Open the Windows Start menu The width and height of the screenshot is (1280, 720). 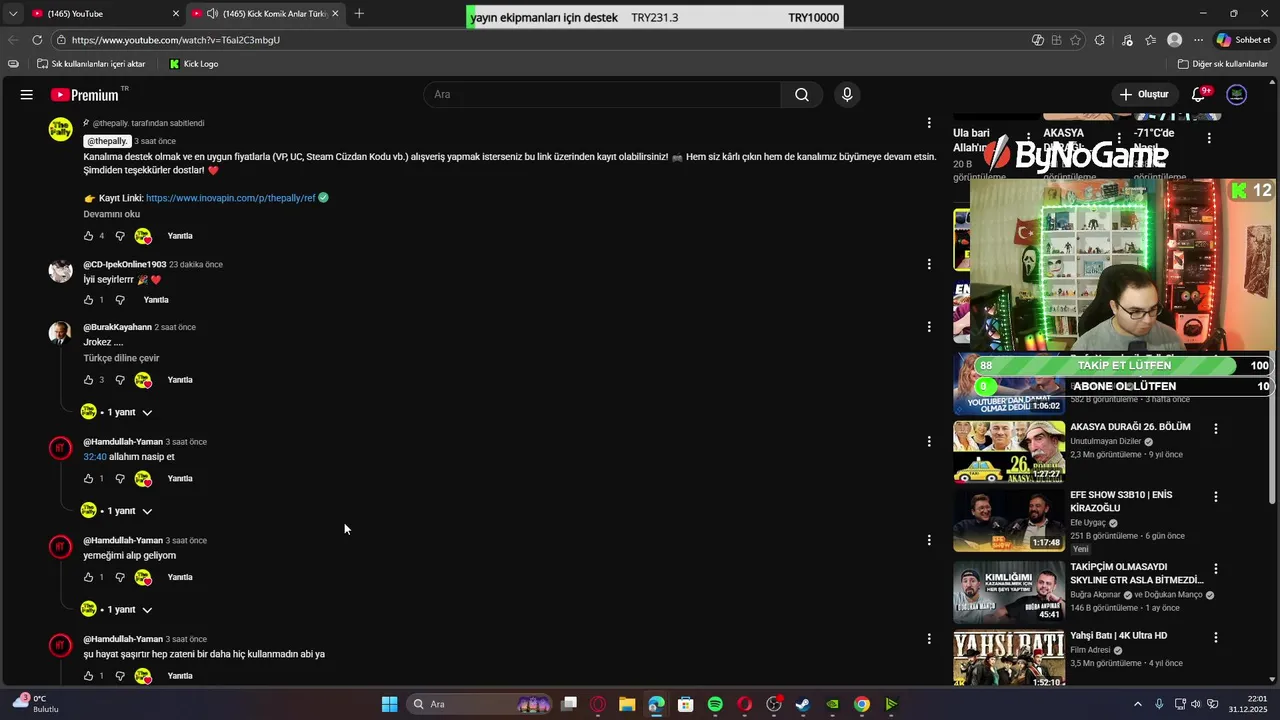click(x=389, y=704)
